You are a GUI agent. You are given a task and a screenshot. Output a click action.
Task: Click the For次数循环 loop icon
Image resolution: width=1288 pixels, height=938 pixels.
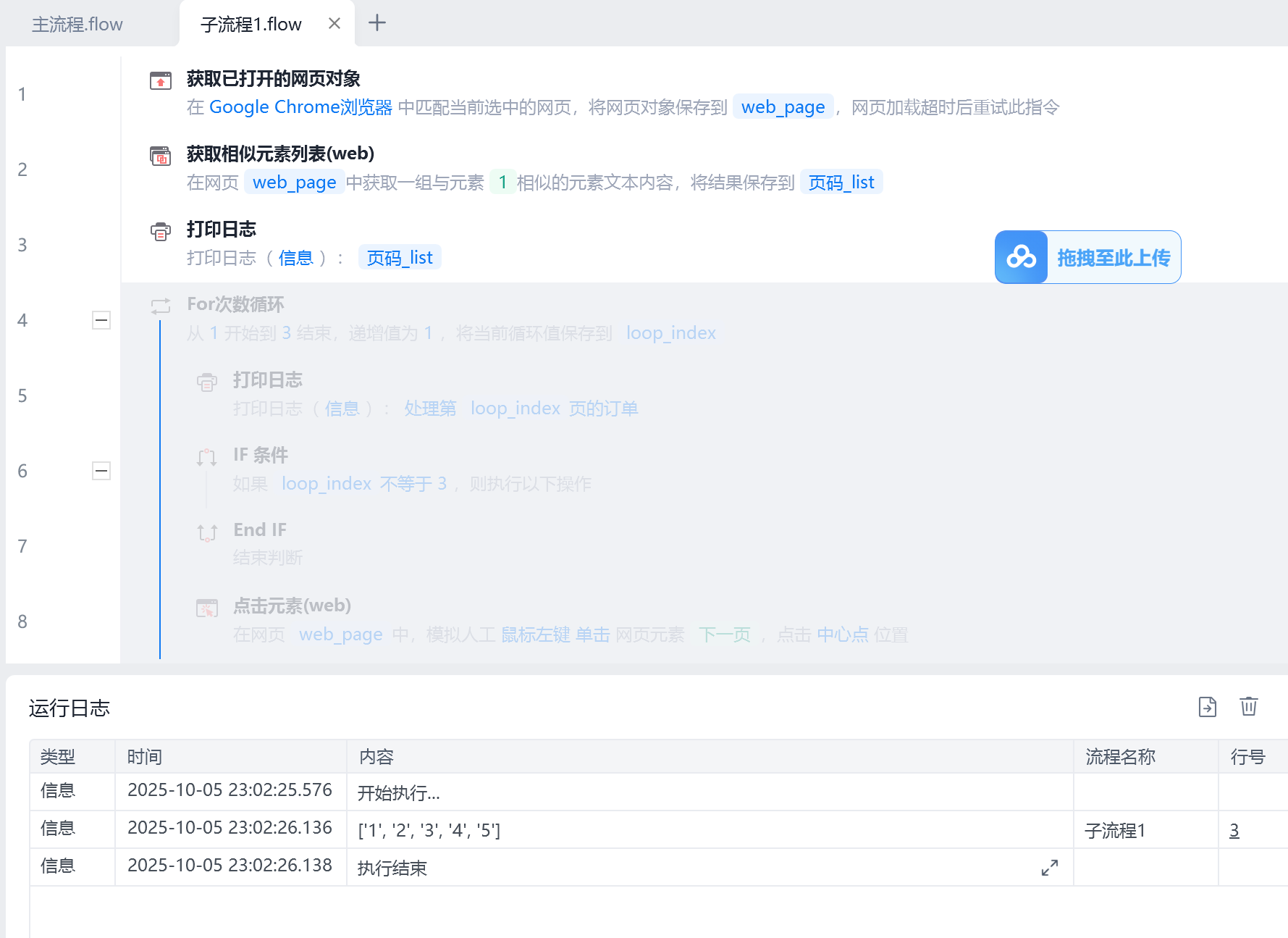pyautogui.click(x=161, y=306)
